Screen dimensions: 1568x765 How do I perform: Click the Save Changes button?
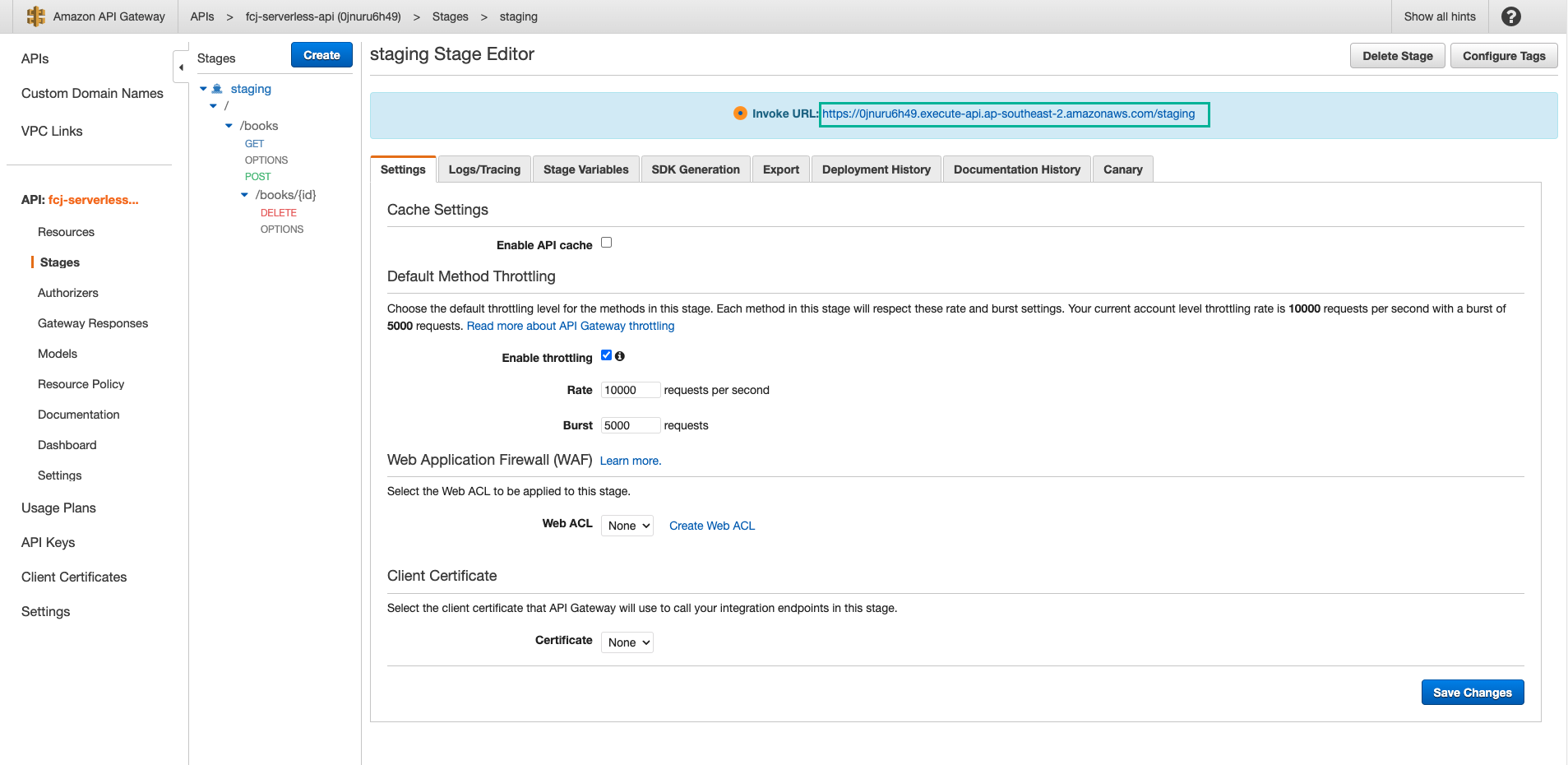point(1473,693)
